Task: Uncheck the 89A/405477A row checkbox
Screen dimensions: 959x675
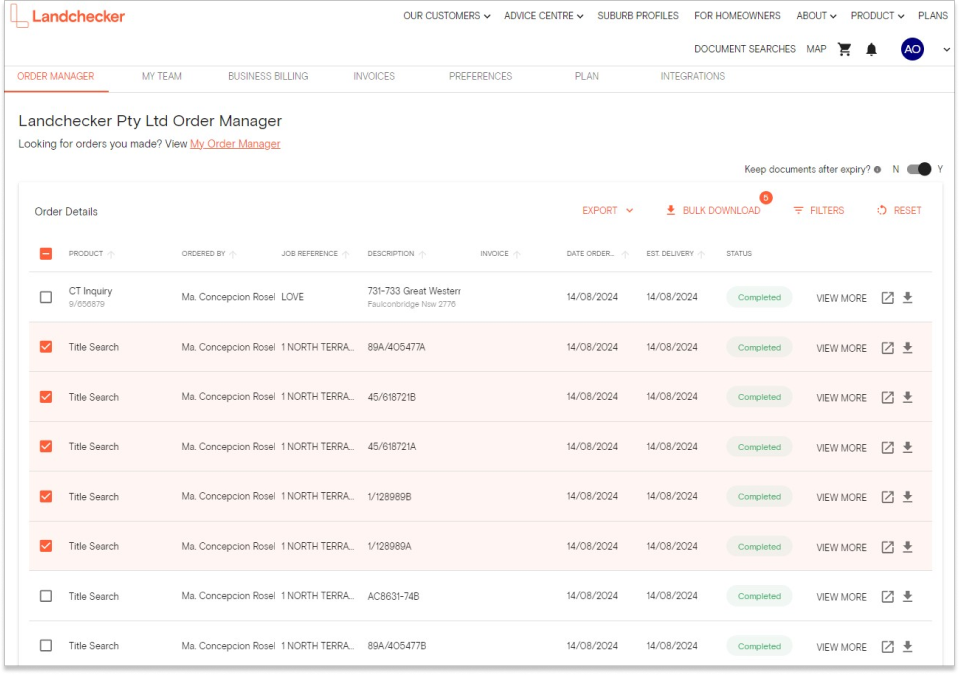Action: coord(46,347)
